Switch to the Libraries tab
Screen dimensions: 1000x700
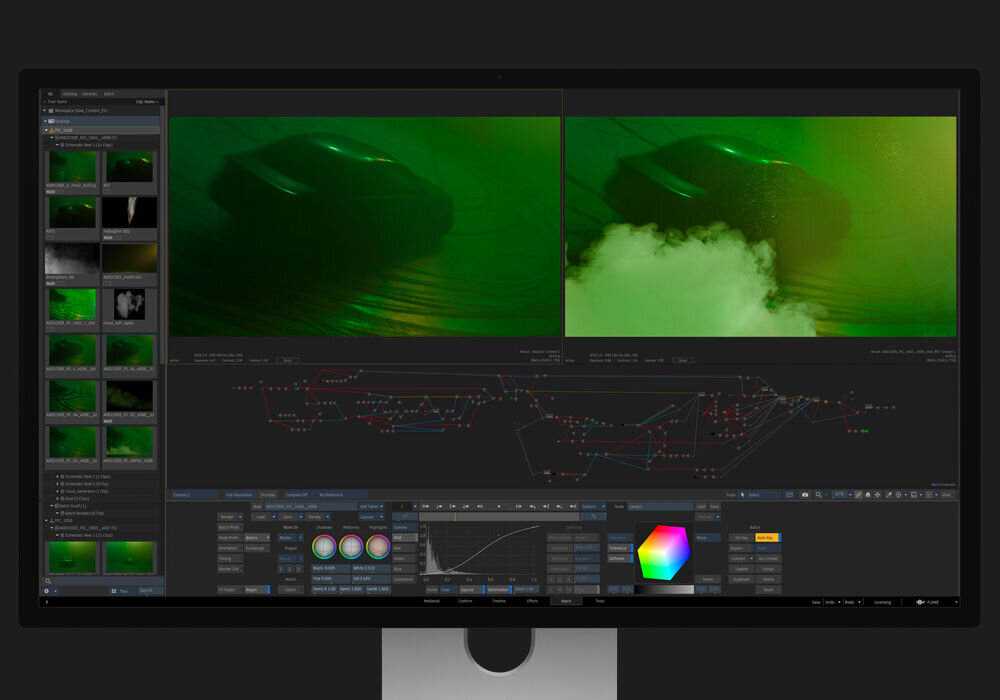pos(89,94)
